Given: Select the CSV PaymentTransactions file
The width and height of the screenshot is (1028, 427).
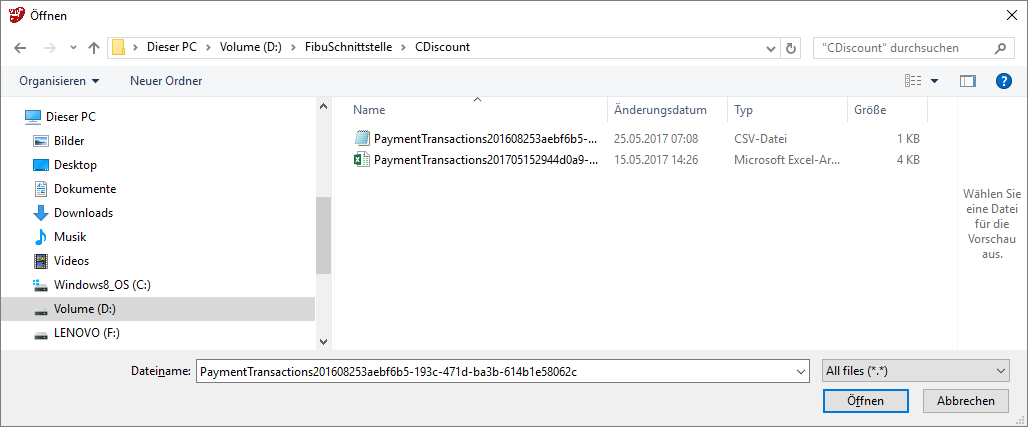Looking at the screenshot, I should pos(485,138).
